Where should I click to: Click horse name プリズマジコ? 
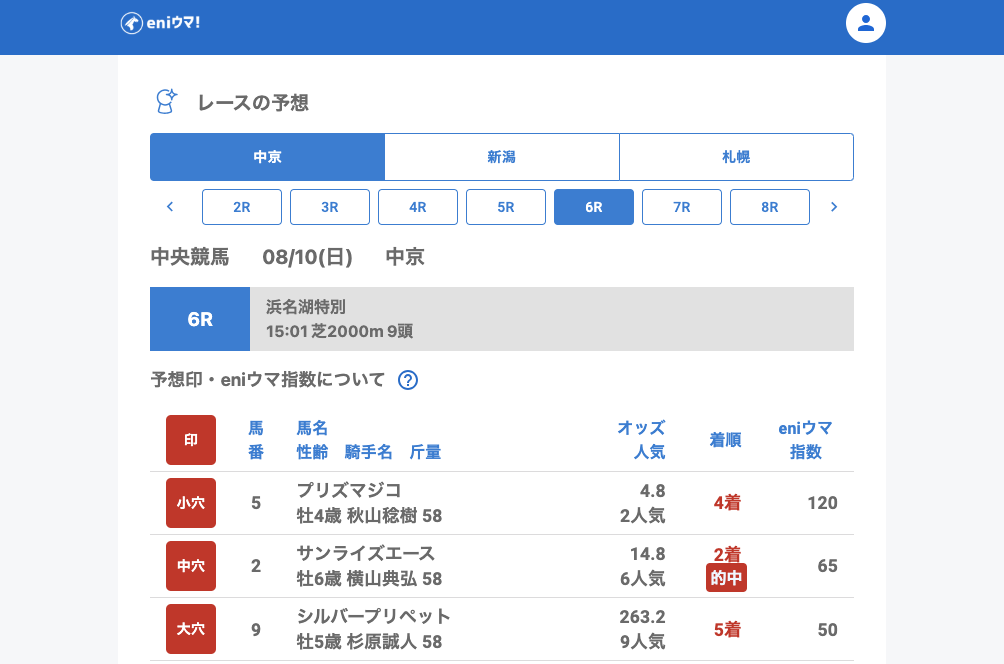click(x=349, y=490)
